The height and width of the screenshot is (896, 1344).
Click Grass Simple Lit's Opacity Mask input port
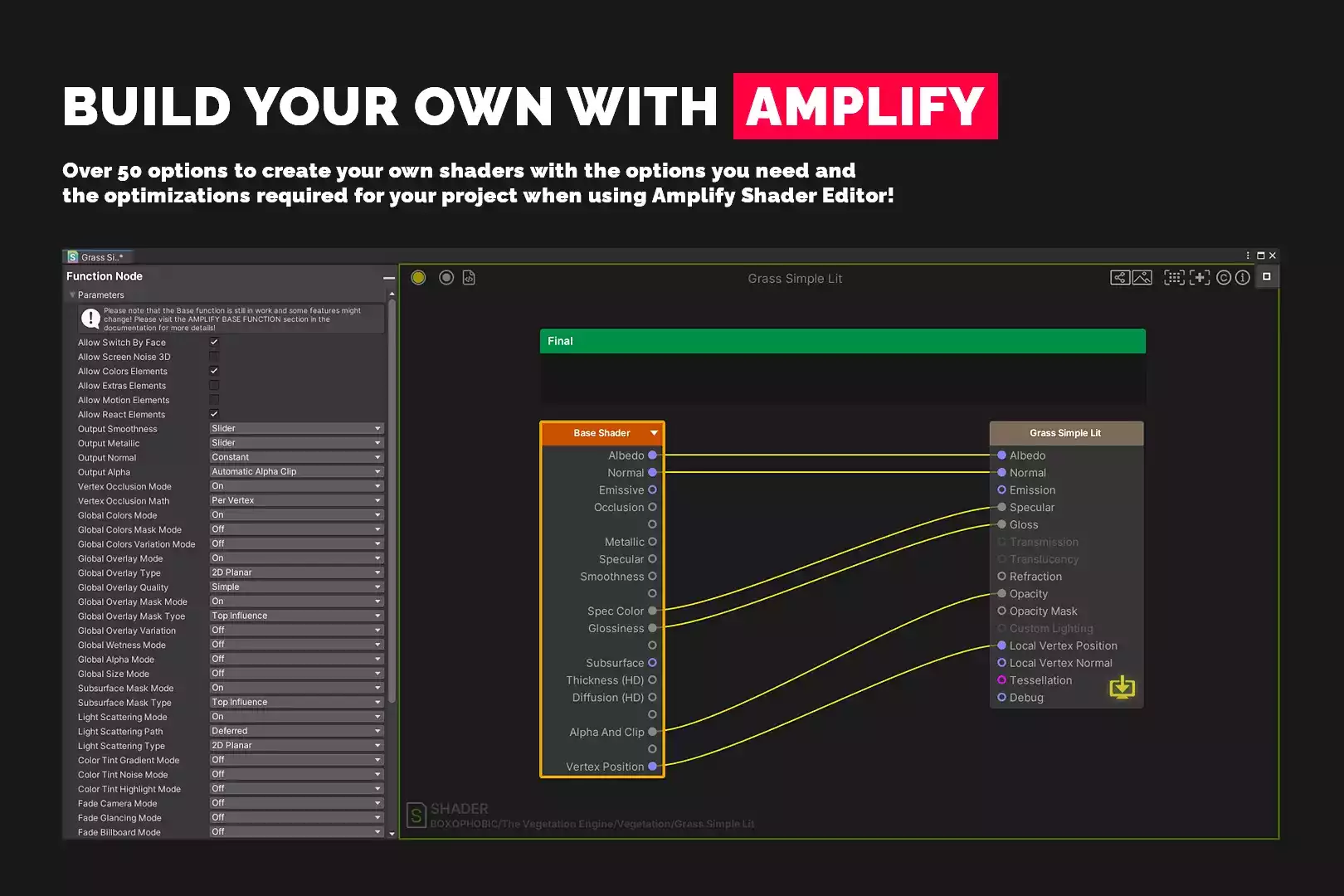[x=1001, y=611]
